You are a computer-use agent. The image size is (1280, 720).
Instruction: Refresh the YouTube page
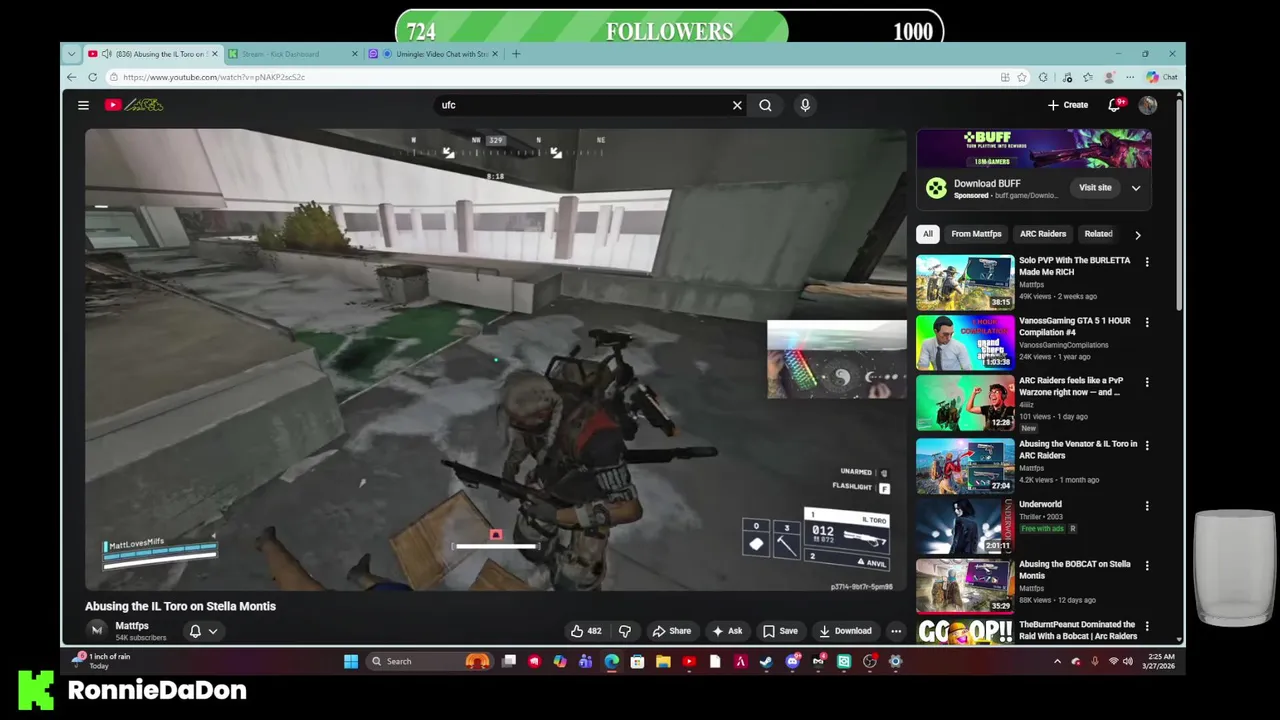pyautogui.click(x=93, y=77)
